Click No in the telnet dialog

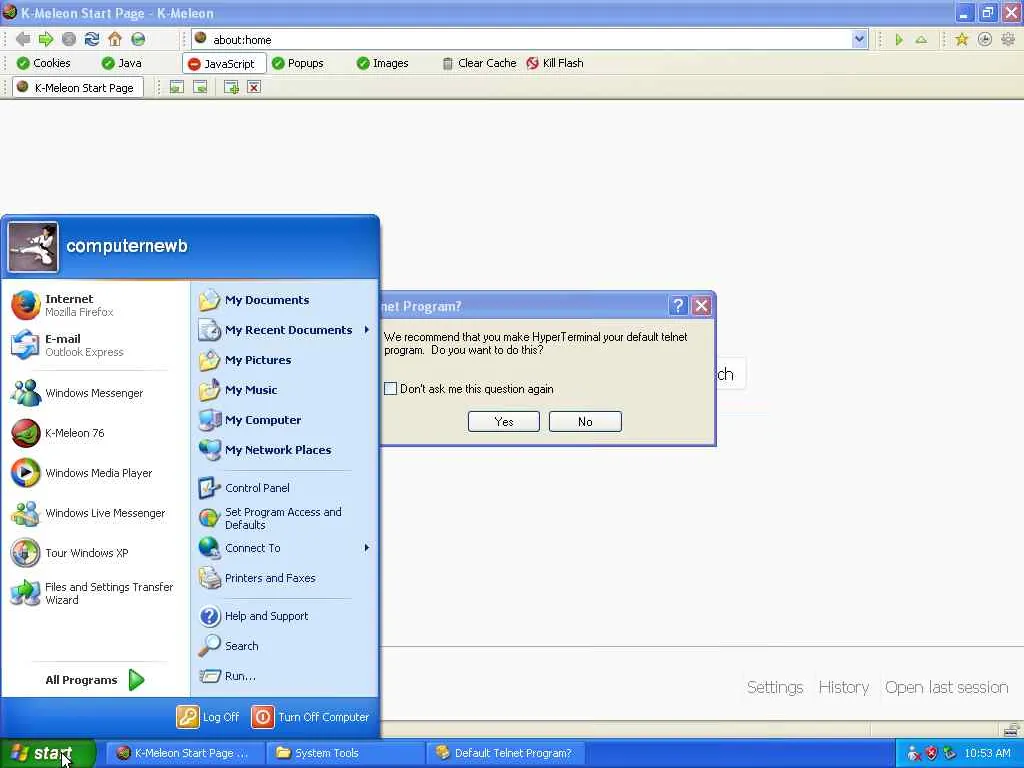click(x=585, y=422)
